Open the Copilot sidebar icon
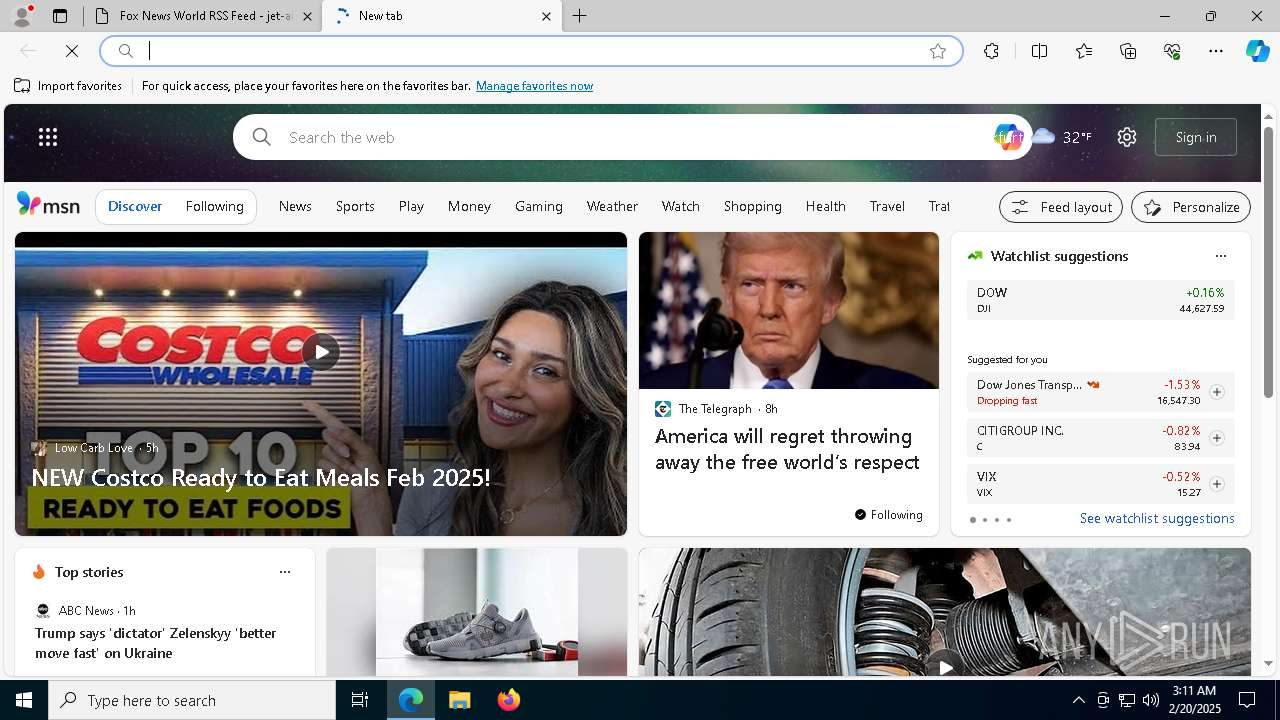1280x720 pixels. 1257,51
